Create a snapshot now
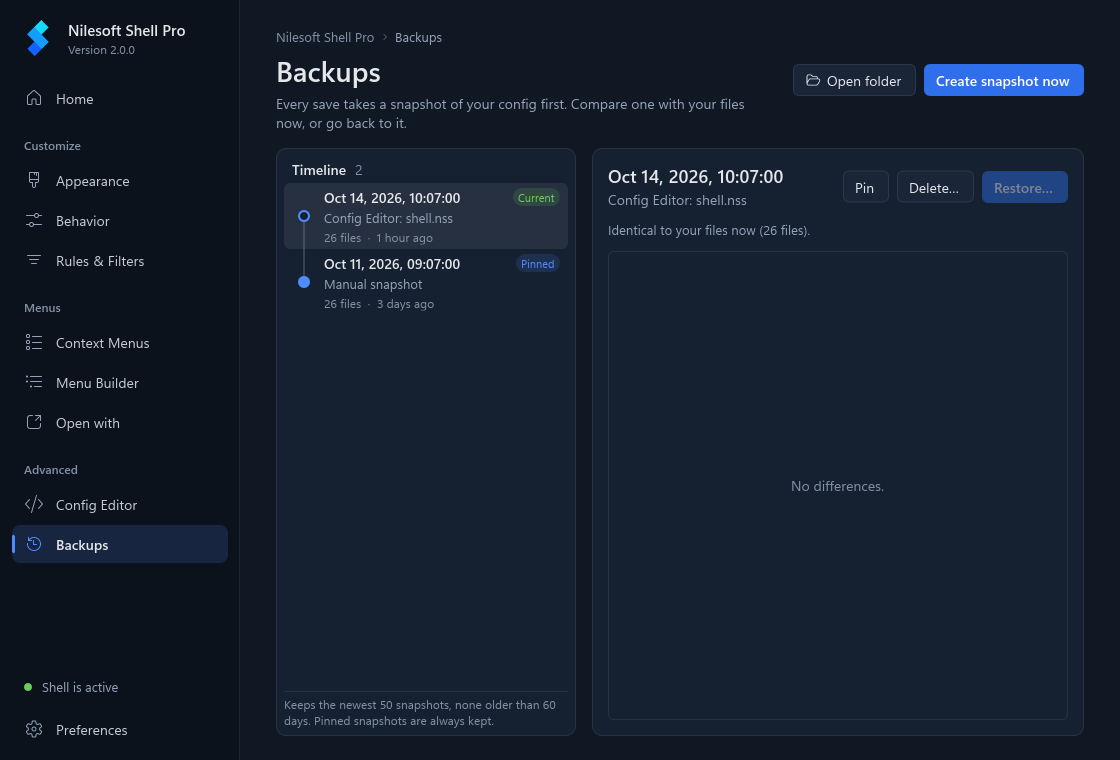This screenshot has width=1120, height=760. coord(1004,80)
